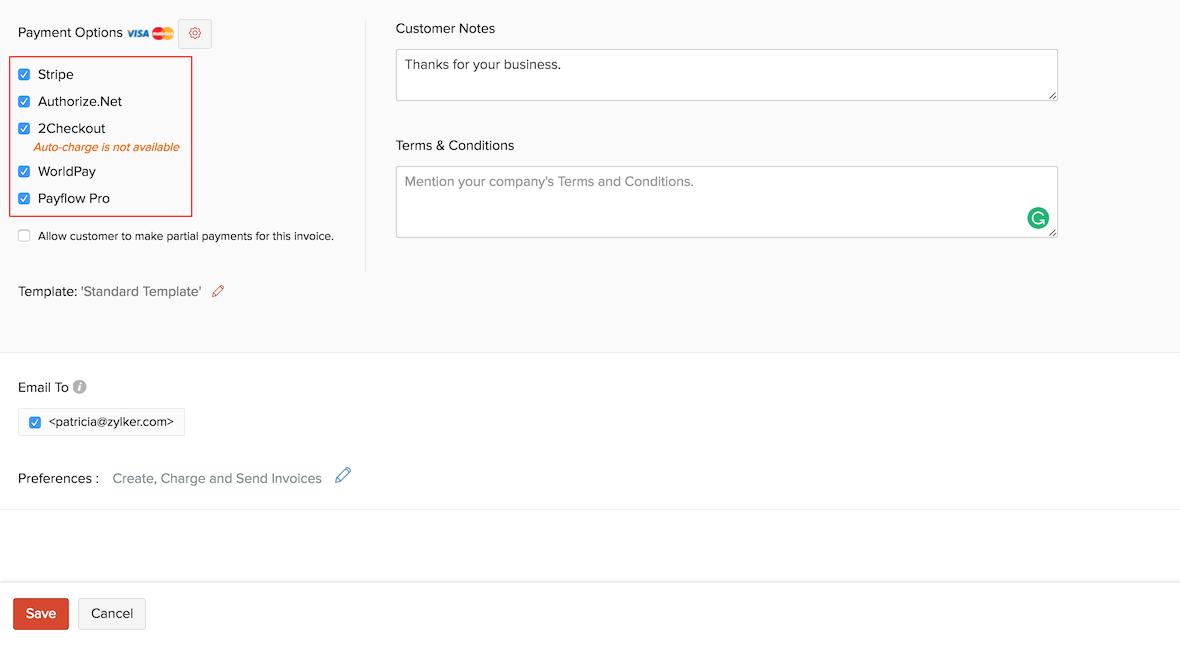Open the Create, Charge and Send Invoices preference
The image size is (1180, 645).
tap(215, 477)
